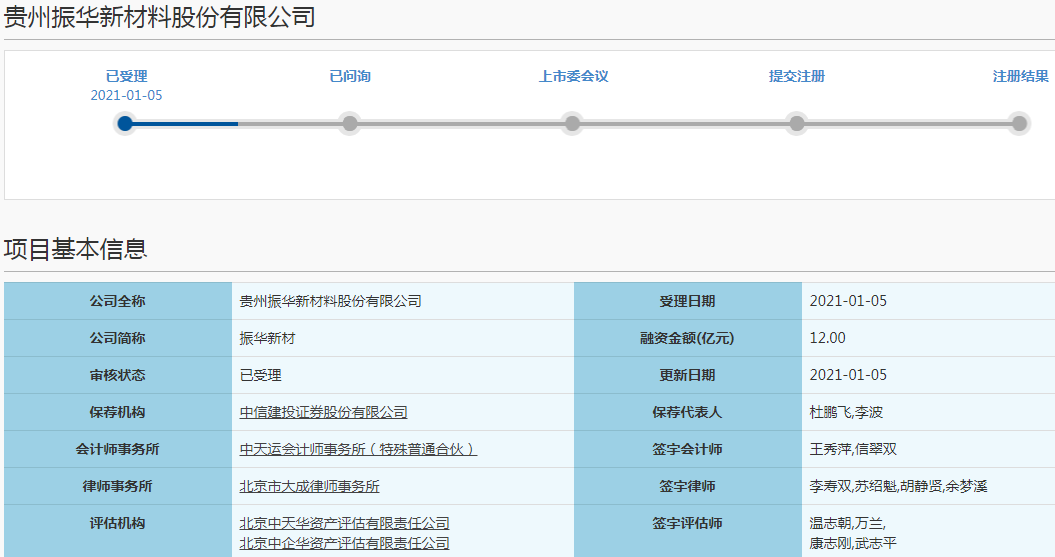This screenshot has height=557, width=1055.
Task: Select the 上市委会议 stage label
Action: pyautogui.click(x=573, y=76)
